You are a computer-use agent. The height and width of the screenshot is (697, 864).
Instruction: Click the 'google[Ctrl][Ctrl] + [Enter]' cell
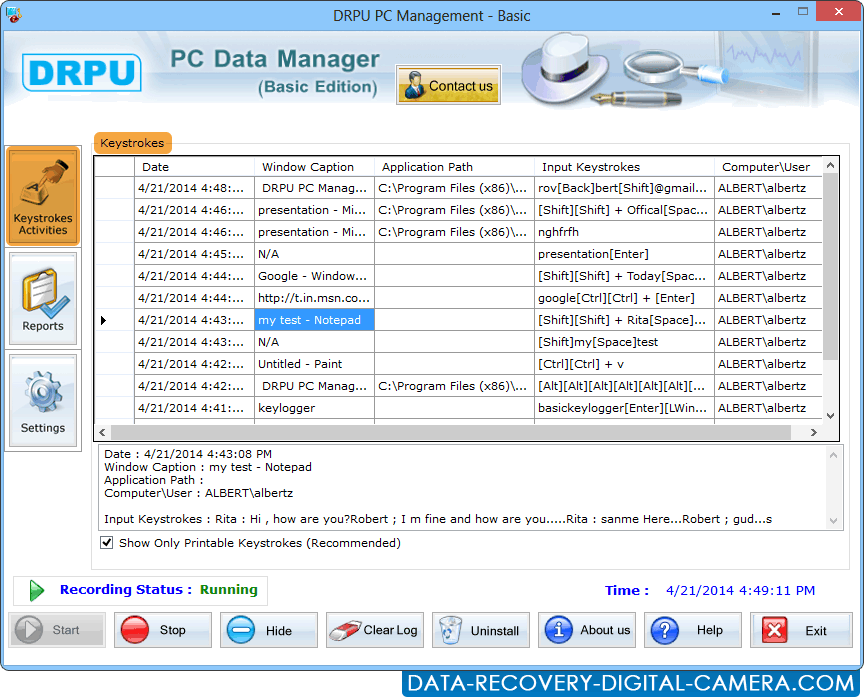[x=624, y=298]
